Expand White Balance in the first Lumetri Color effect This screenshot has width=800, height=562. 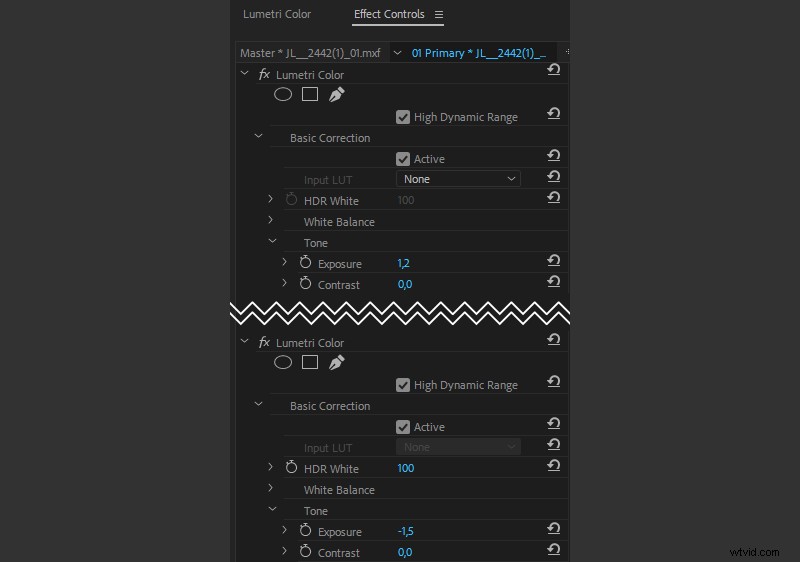[270, 220]
